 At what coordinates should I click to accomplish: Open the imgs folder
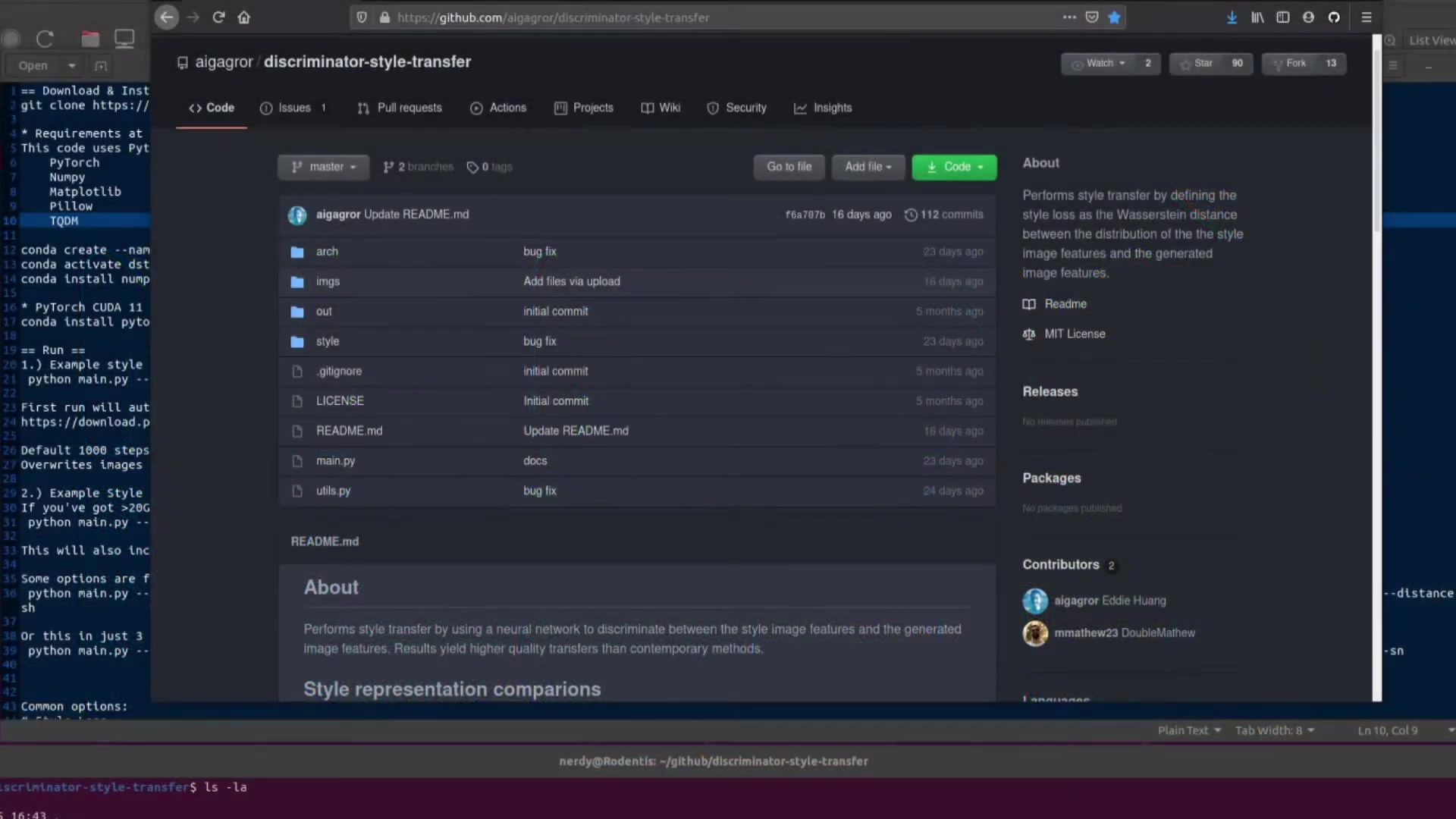[328, 281]
